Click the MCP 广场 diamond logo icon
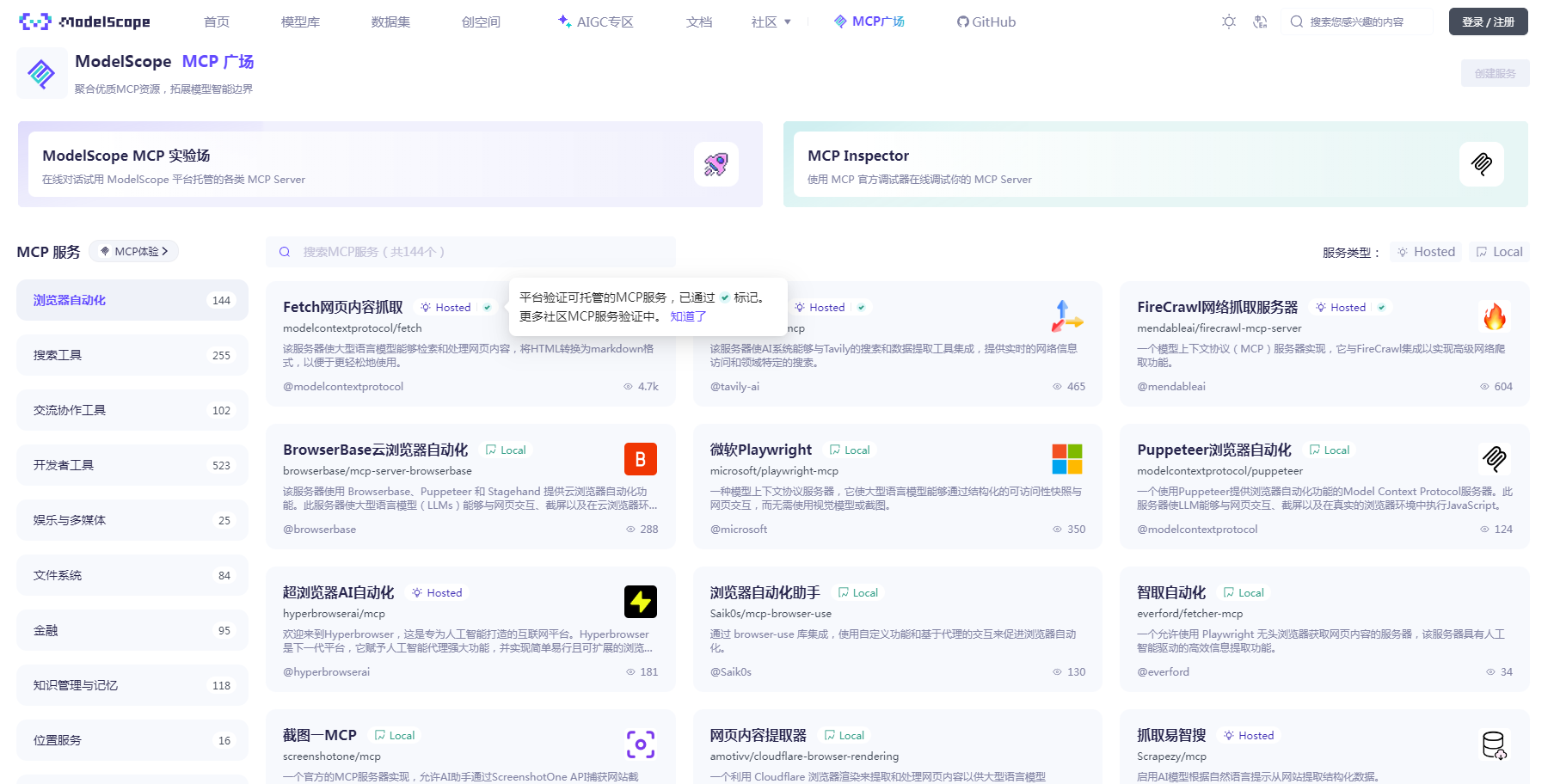The image size is (1554, 784). [x=41, y=74]
